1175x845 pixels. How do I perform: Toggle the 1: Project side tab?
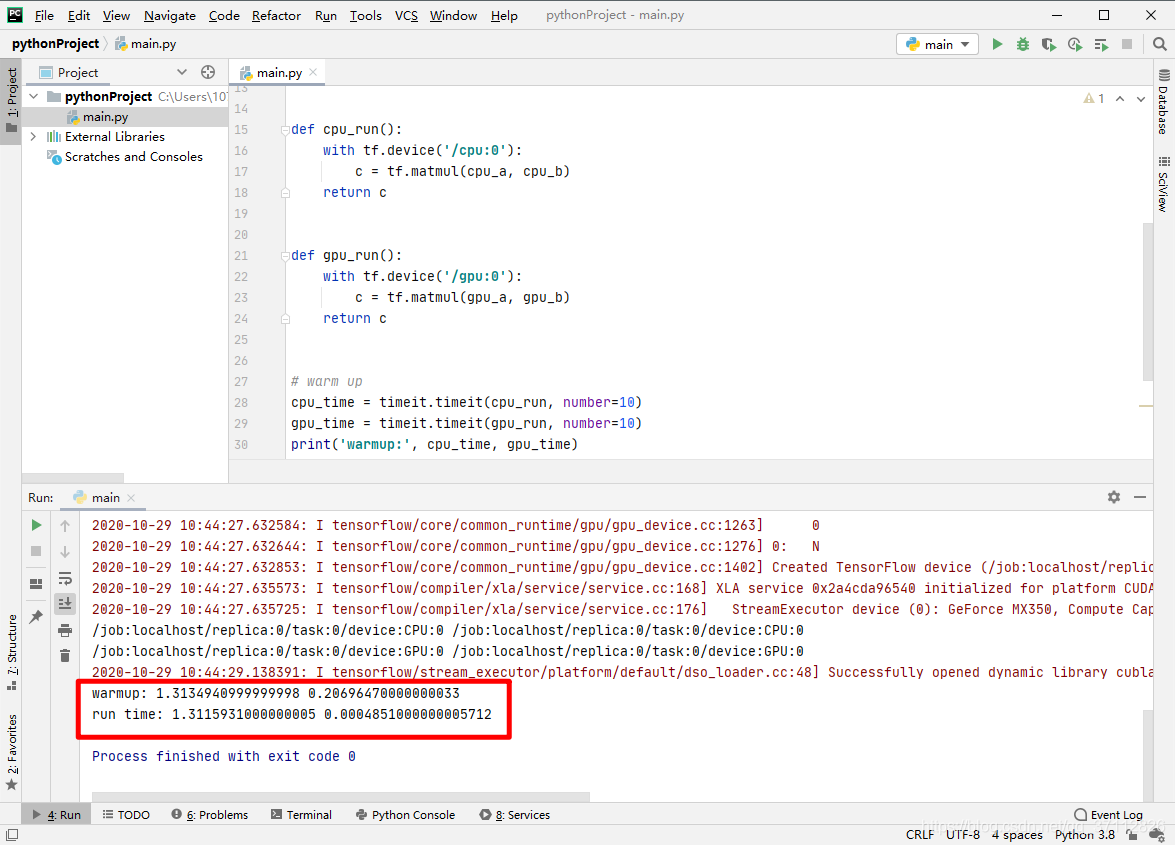(11, 100)
